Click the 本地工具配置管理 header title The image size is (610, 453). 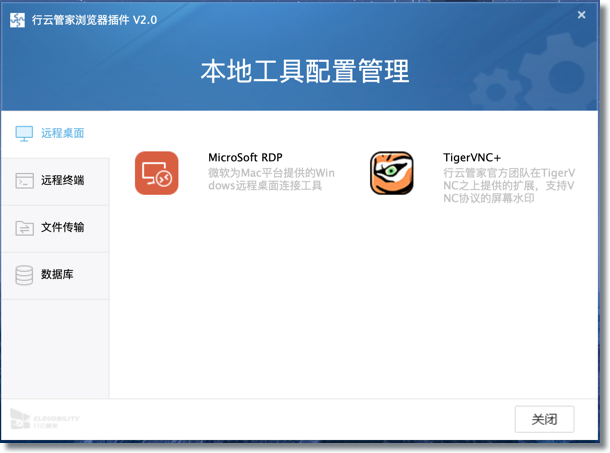[305, 72]
